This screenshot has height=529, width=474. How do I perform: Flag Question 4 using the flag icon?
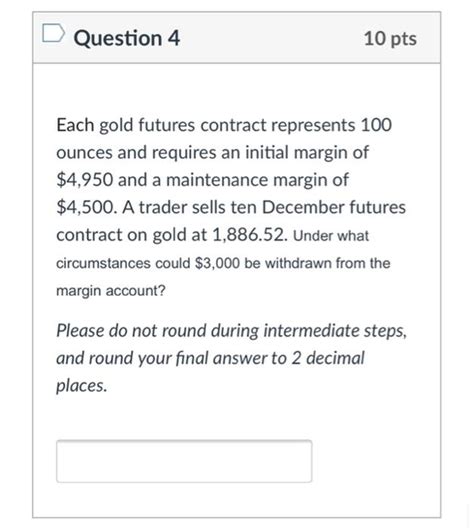pyautogui.click(x=53, y=33)
